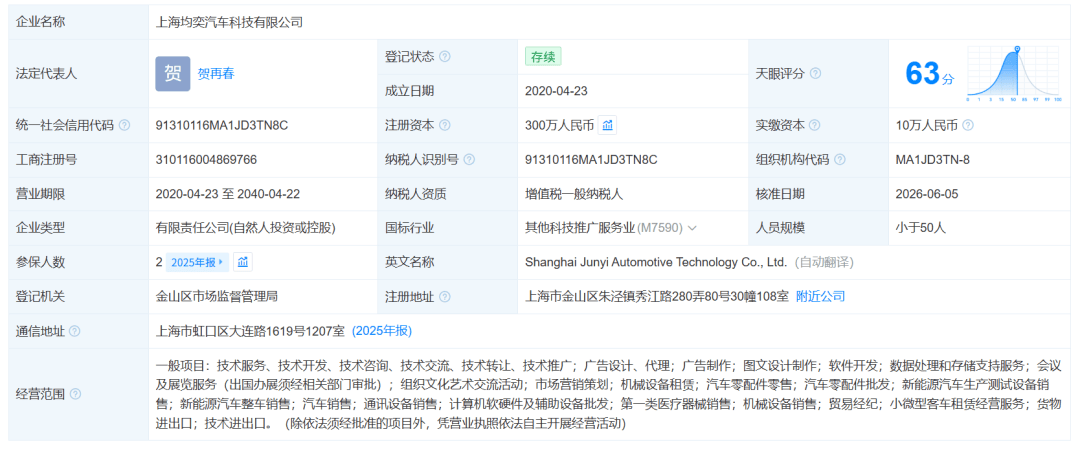Click the 国标行业 label cell
Screen dimensions: 1080x449
[447, 228]
